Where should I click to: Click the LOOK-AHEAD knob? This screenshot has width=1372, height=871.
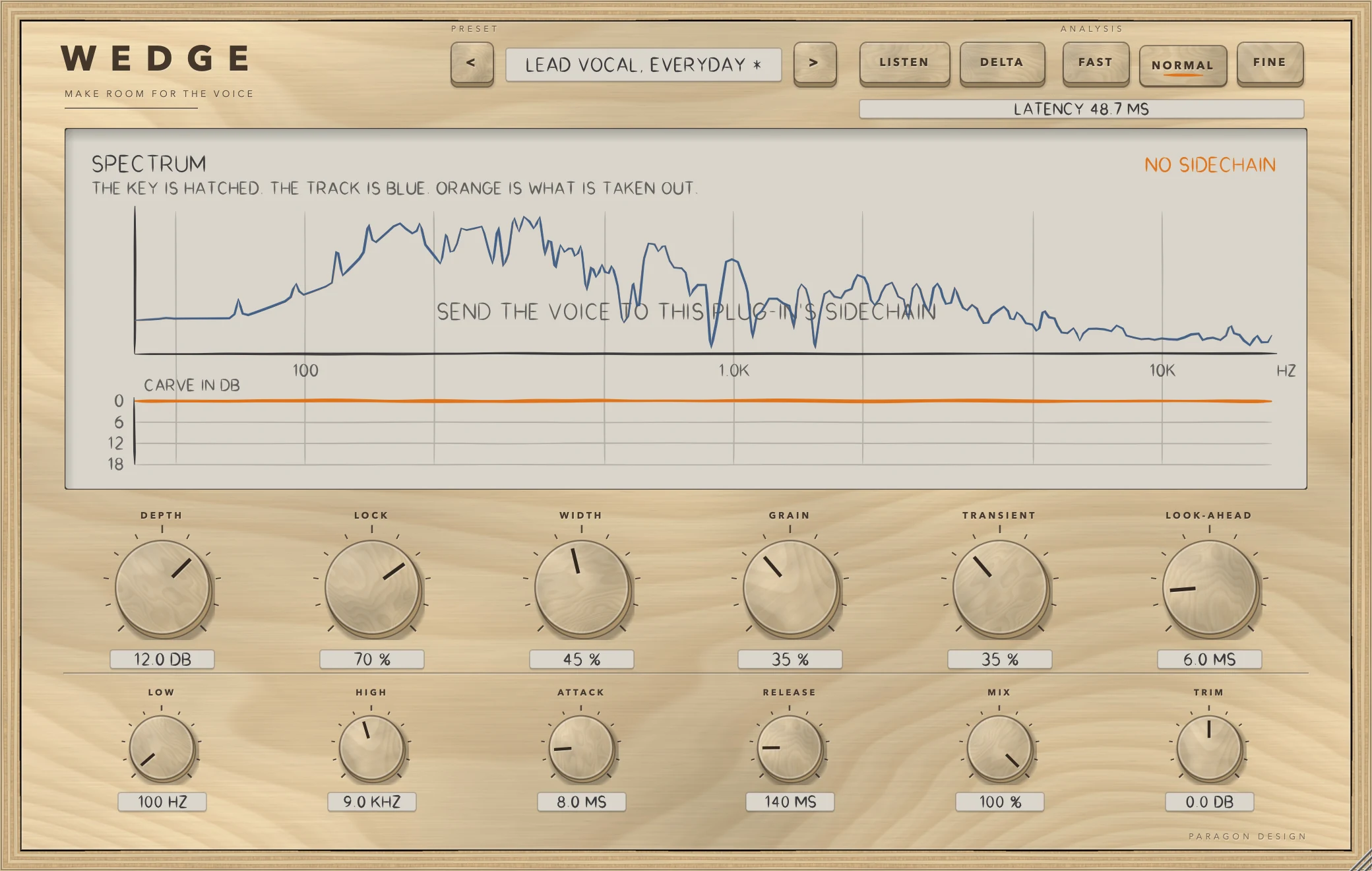(1210, 588)
